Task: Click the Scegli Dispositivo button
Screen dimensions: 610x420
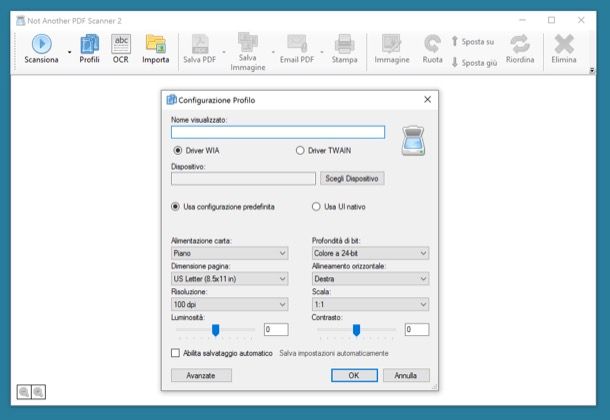Action: click(x=352, y=178)
